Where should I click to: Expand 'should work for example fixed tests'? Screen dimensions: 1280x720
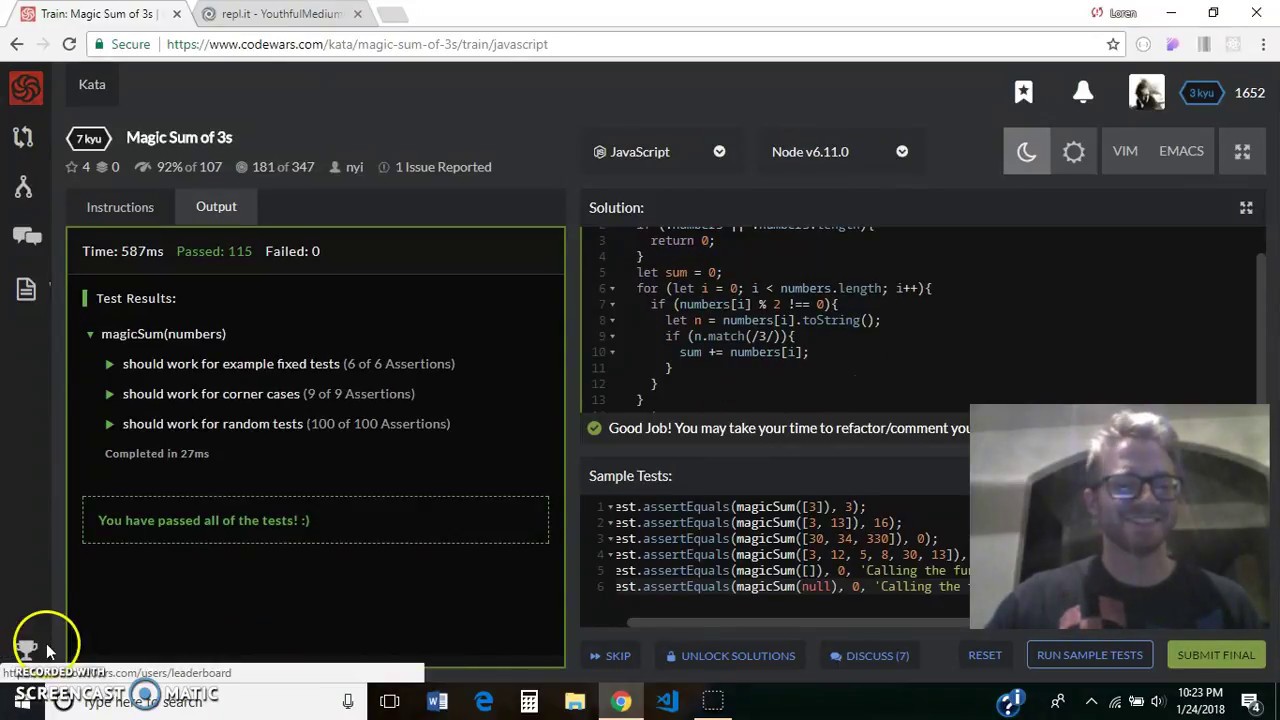[109, 364]
